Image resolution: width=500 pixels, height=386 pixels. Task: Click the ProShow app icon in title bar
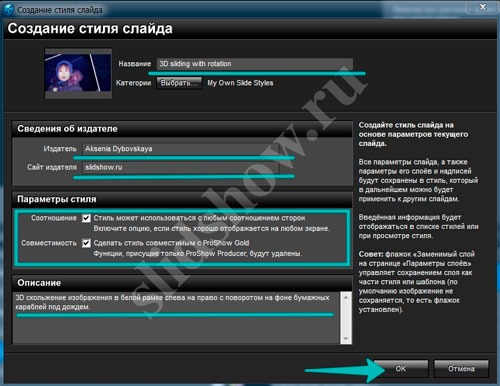9,9
